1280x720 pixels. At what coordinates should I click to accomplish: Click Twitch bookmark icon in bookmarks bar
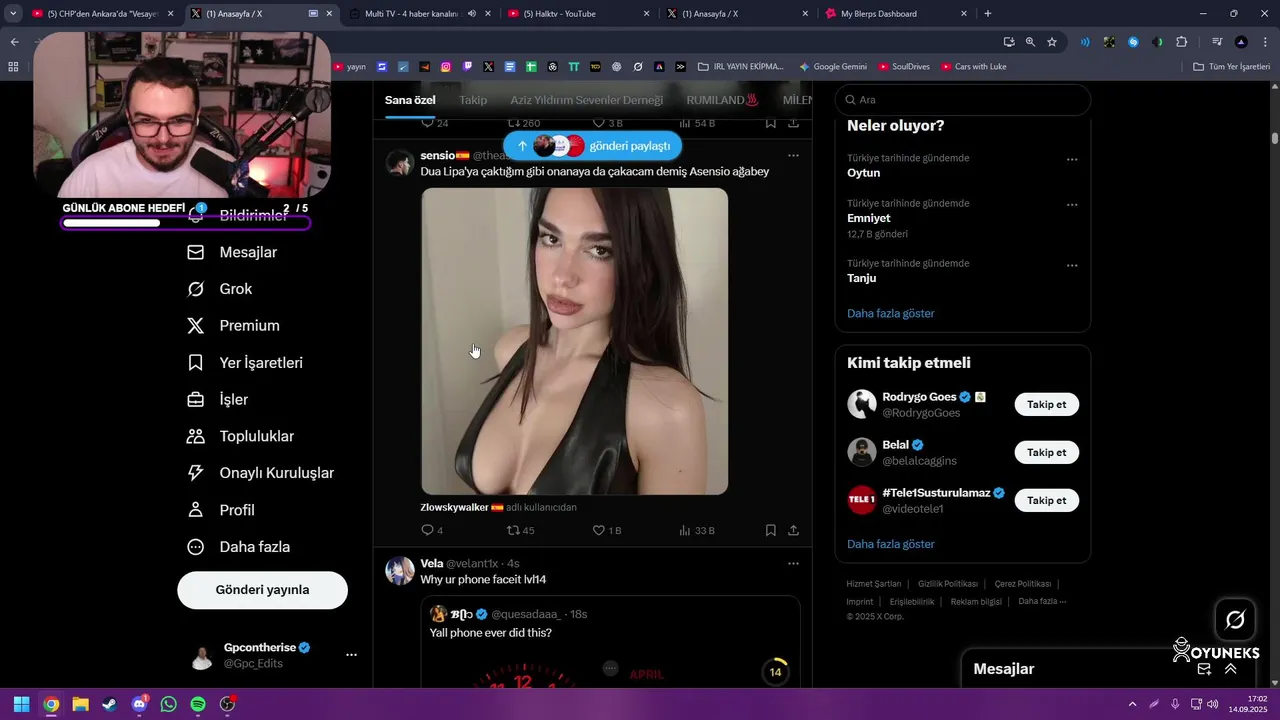[x=467, y=67]
